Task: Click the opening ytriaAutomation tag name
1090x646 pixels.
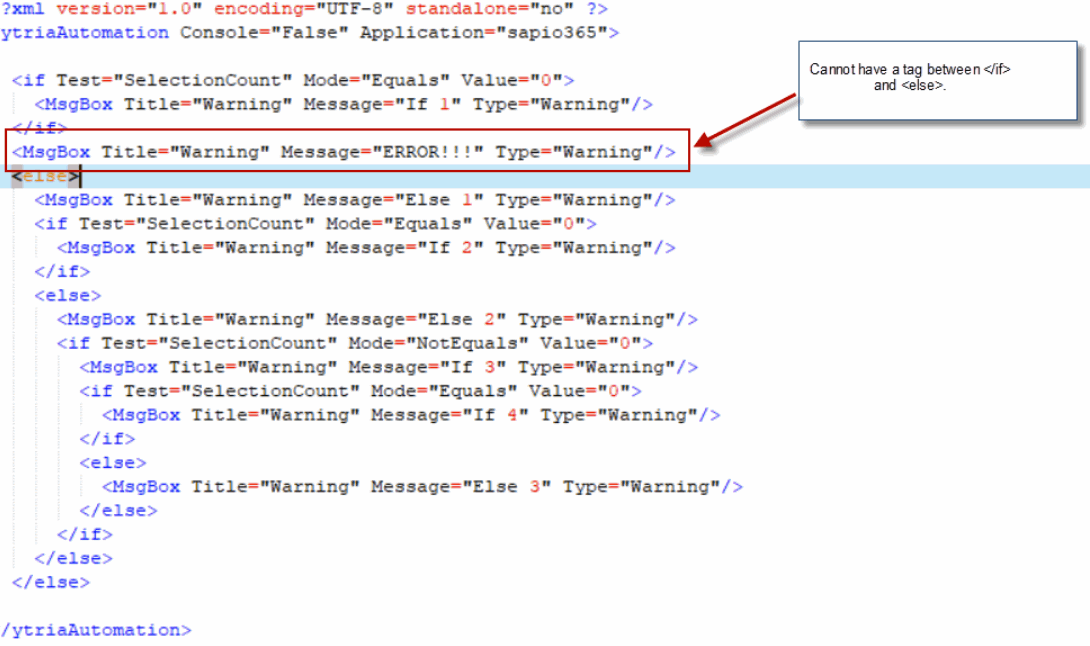Action: coord(85,32)
